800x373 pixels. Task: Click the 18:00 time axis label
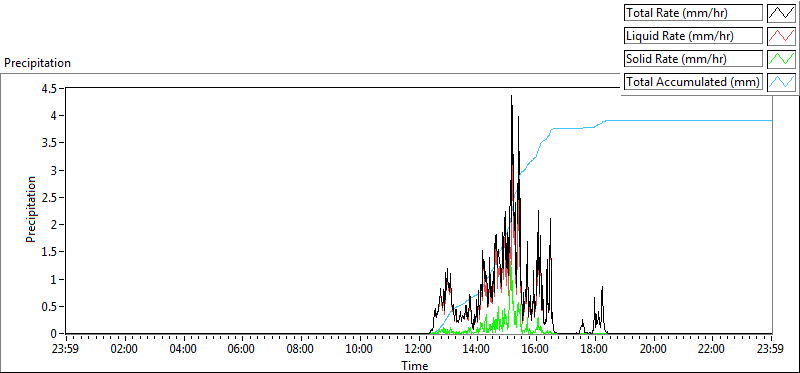595,349
